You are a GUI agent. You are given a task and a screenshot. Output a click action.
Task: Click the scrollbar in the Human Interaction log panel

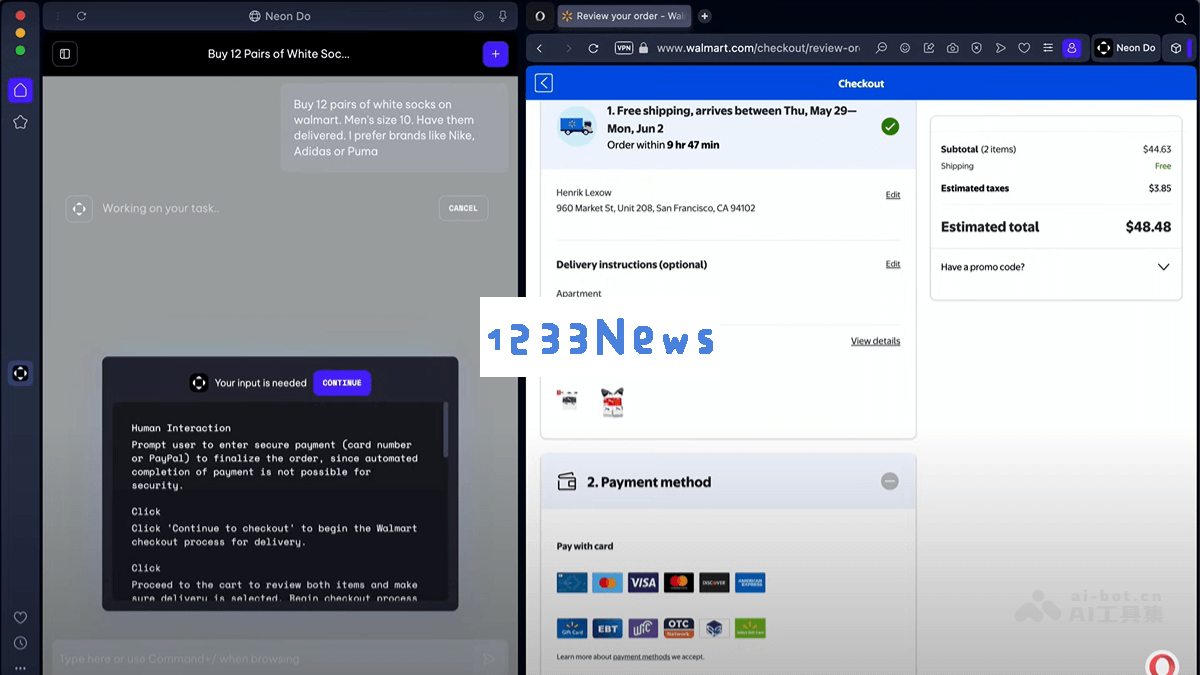tap(446, 430)
